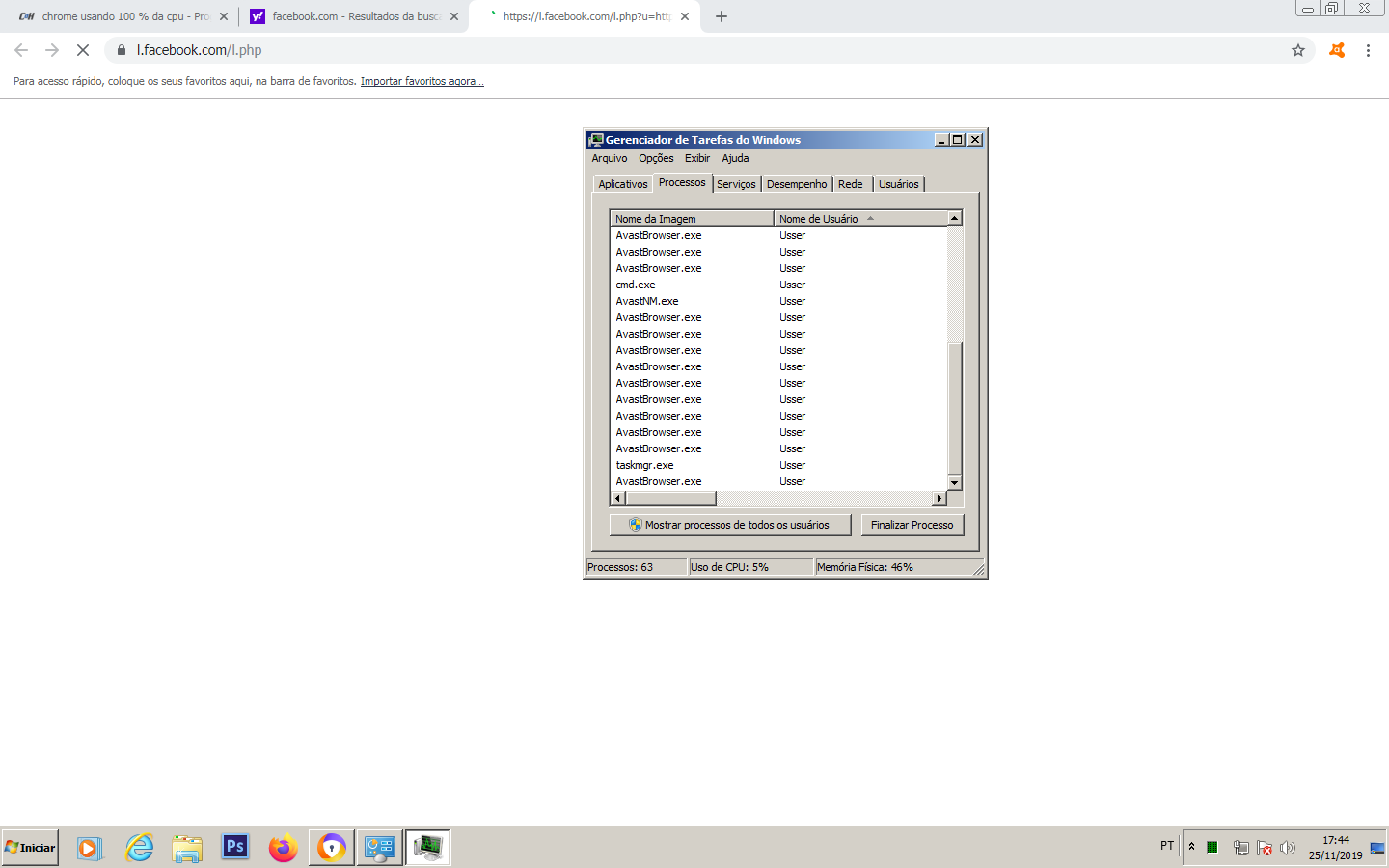Open a new browser tab with plus icon
1389x868 pixels.
point(722,16)
